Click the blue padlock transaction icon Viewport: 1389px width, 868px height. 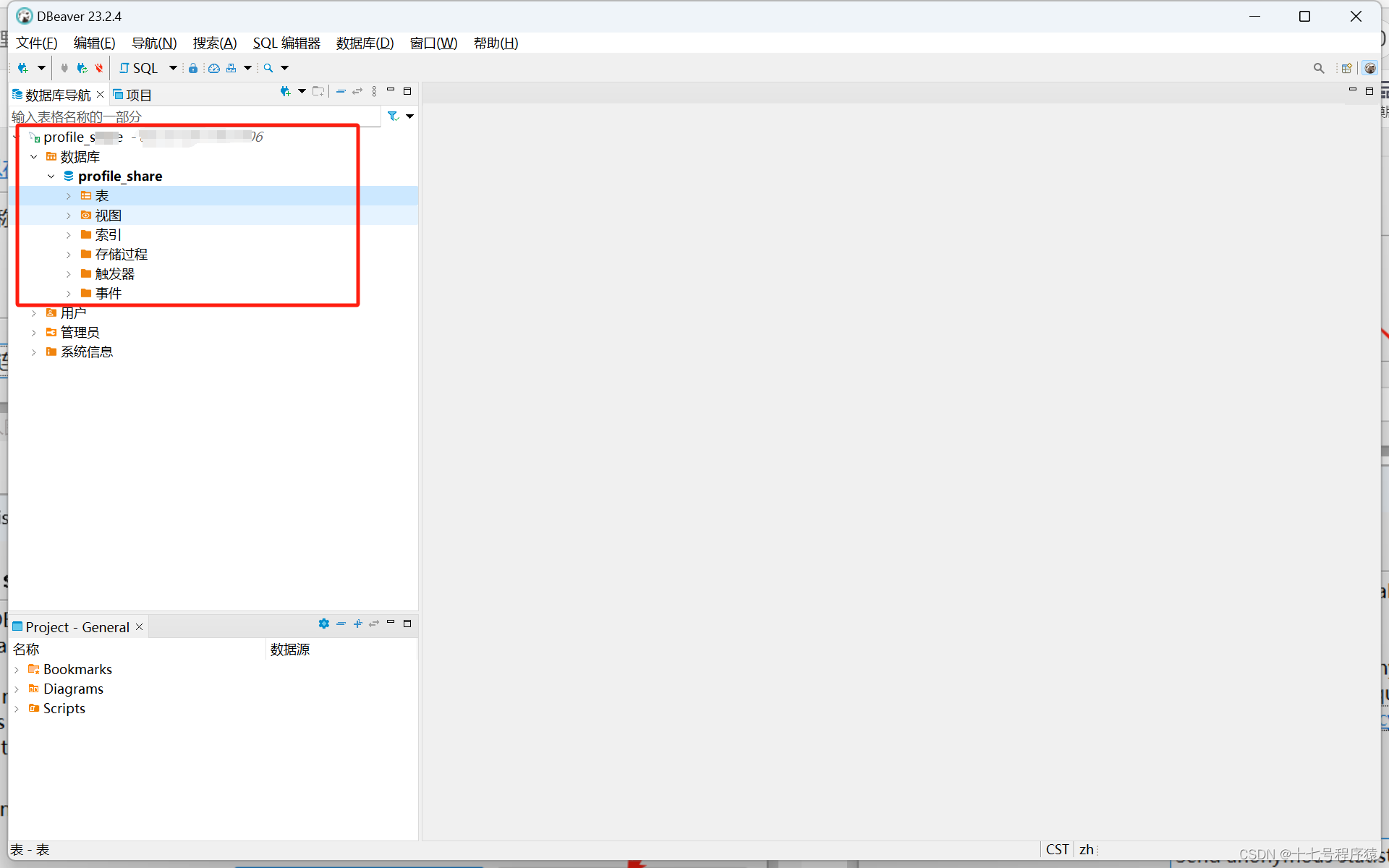pyautogui.click(x=193, y=68)
